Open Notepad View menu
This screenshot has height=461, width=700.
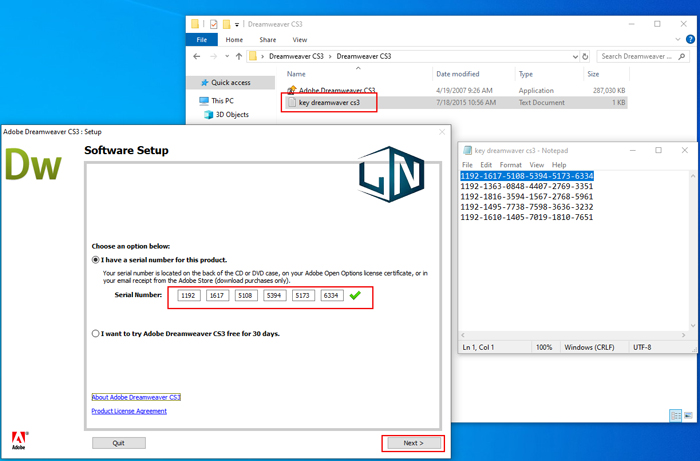tap(537, 165)
